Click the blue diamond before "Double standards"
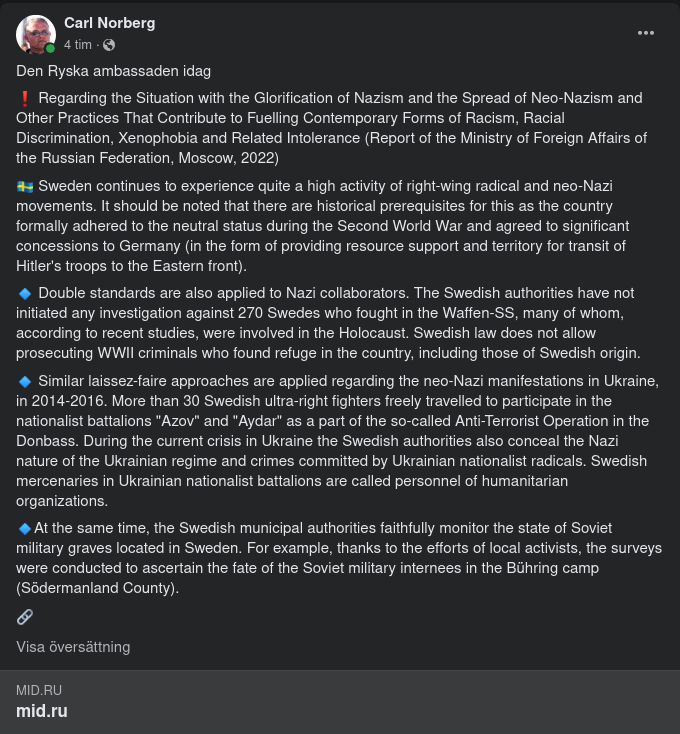 (25, 293)
